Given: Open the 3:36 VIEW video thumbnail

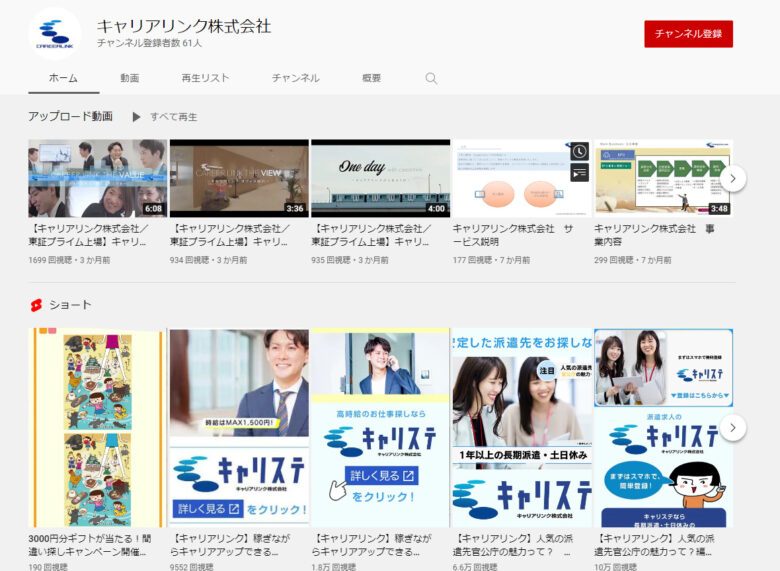Looking at the screenshot, I should click(x=239, y=178).
